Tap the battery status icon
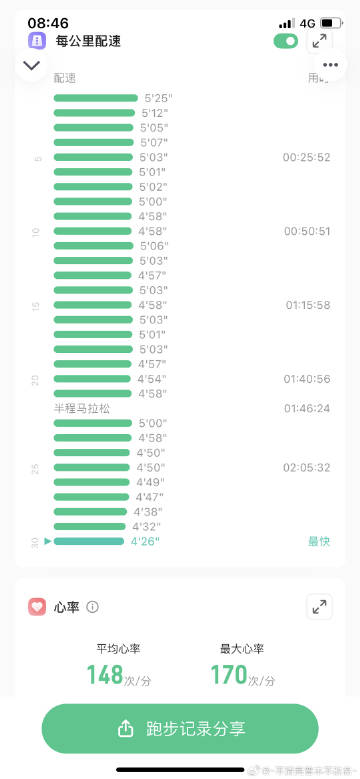 coord(331,23)
